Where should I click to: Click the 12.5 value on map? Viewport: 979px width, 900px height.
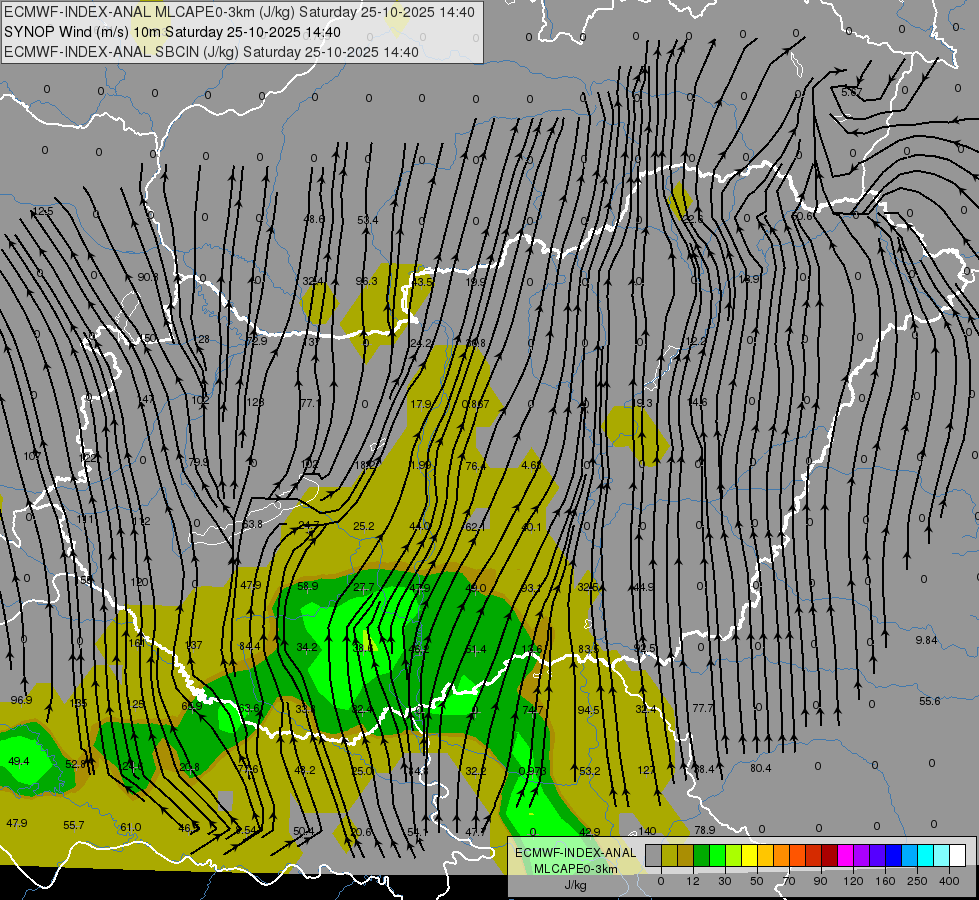tap(43, 211)
